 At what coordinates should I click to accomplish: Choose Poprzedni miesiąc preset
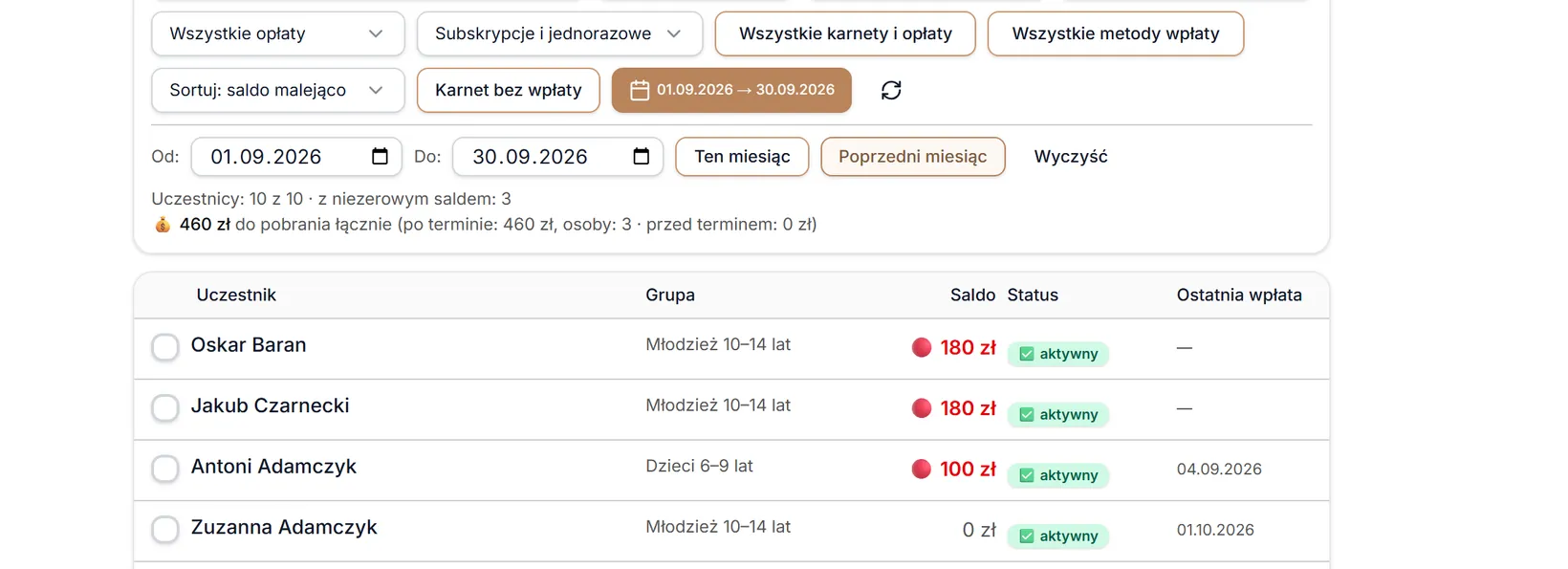pos(913,157)
